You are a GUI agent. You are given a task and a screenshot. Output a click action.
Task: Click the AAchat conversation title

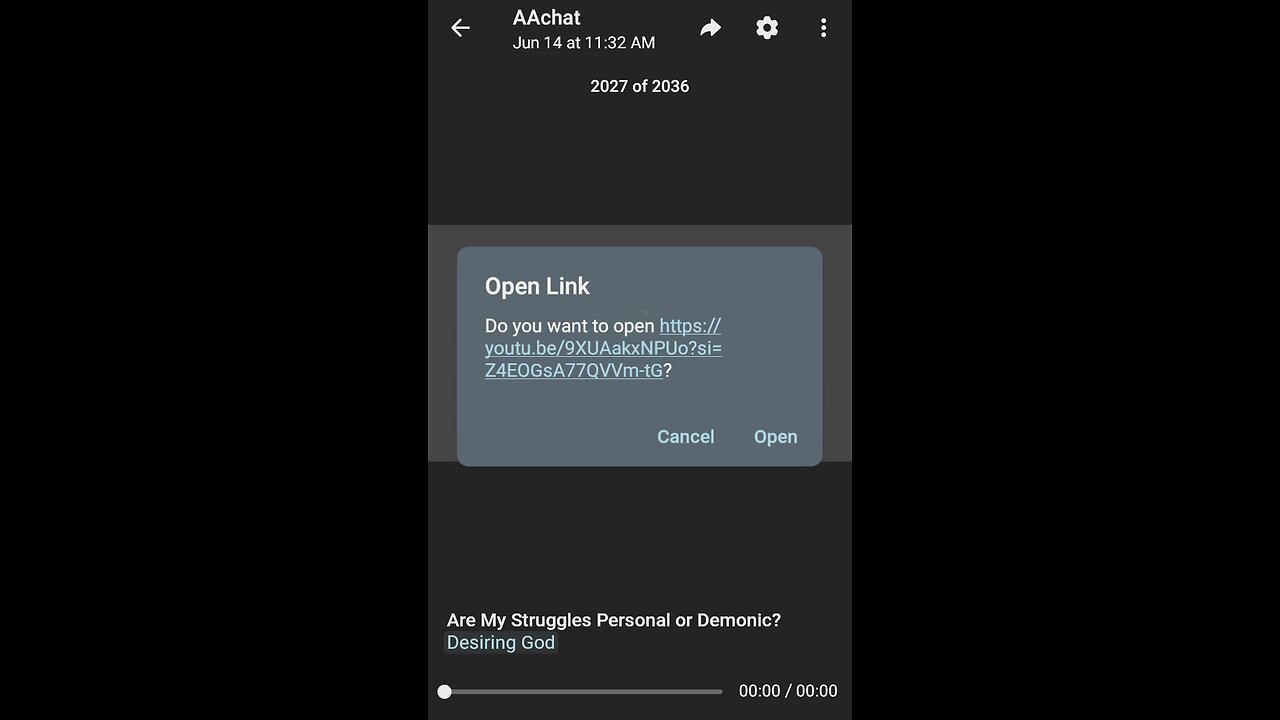tap(546, 17)
